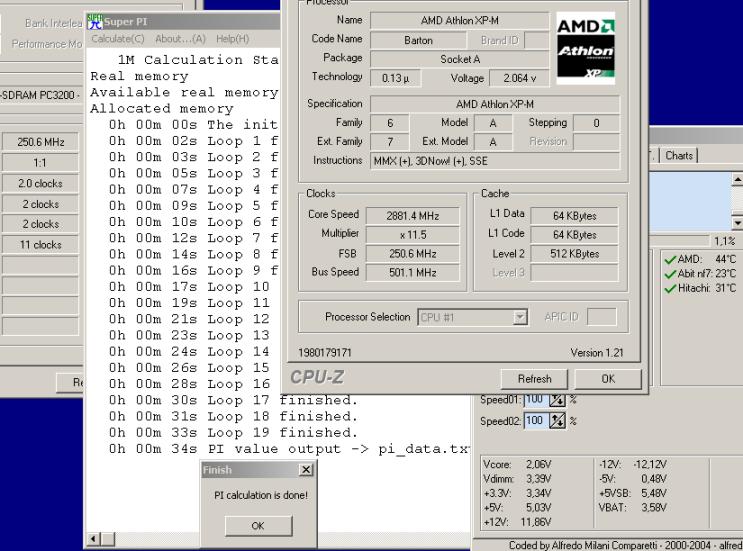The image size is (743, 551).
Task: Click the 1:1 ratio field in memory window
Action: [x=41, y=163]
